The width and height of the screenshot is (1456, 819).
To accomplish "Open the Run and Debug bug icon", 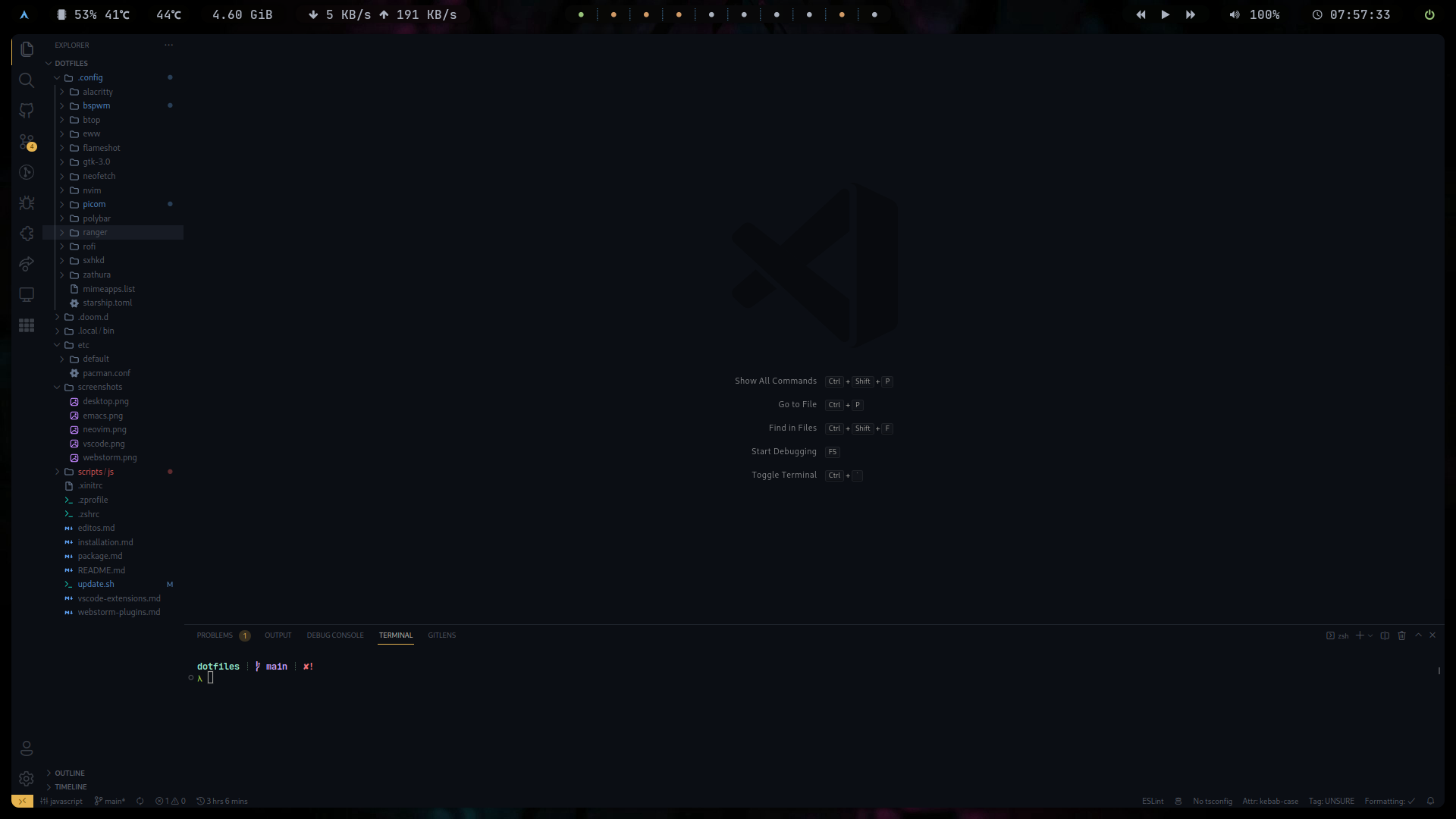I will point(27,203).
